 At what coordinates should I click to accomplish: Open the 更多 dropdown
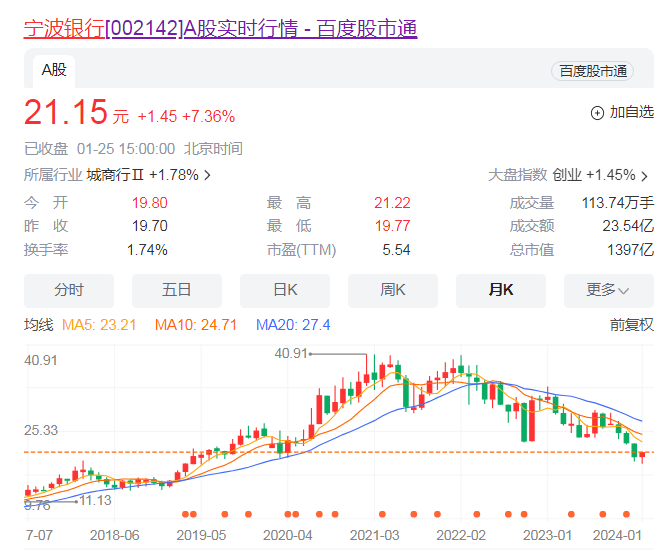tap(609, 290)
